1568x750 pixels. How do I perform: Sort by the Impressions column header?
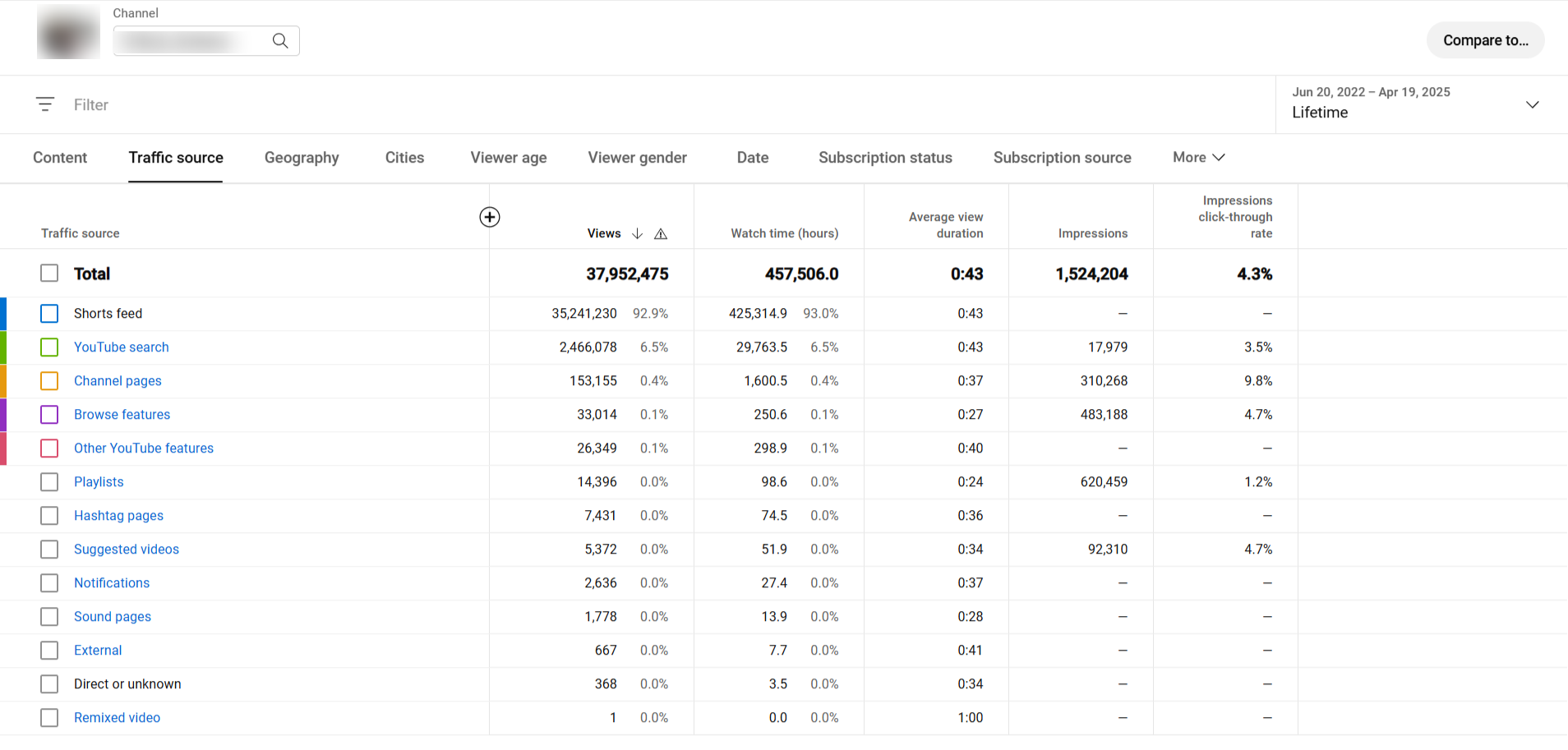point(1093,233)
